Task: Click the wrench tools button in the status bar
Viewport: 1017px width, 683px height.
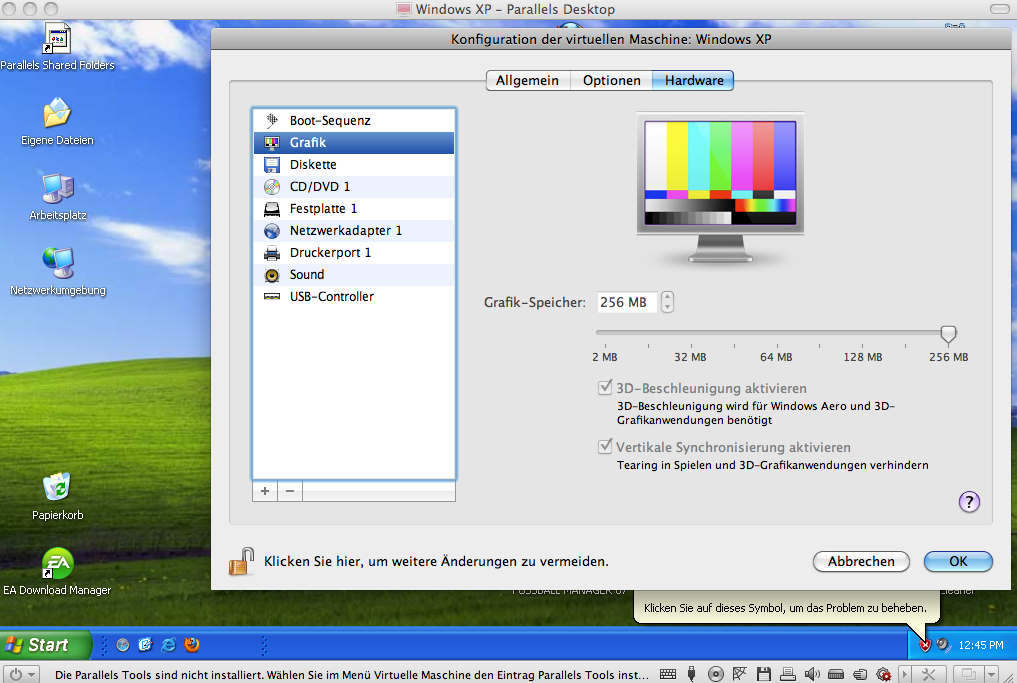Action: coord(929,675)
